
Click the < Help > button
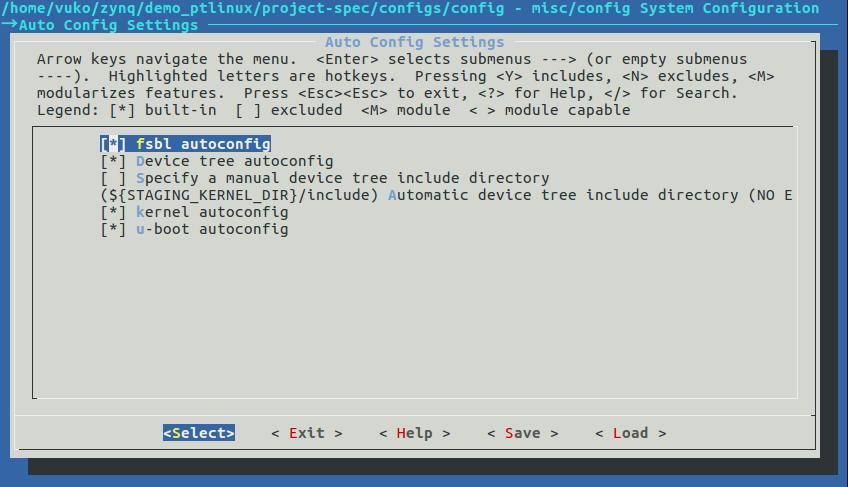tap(415, 433)
